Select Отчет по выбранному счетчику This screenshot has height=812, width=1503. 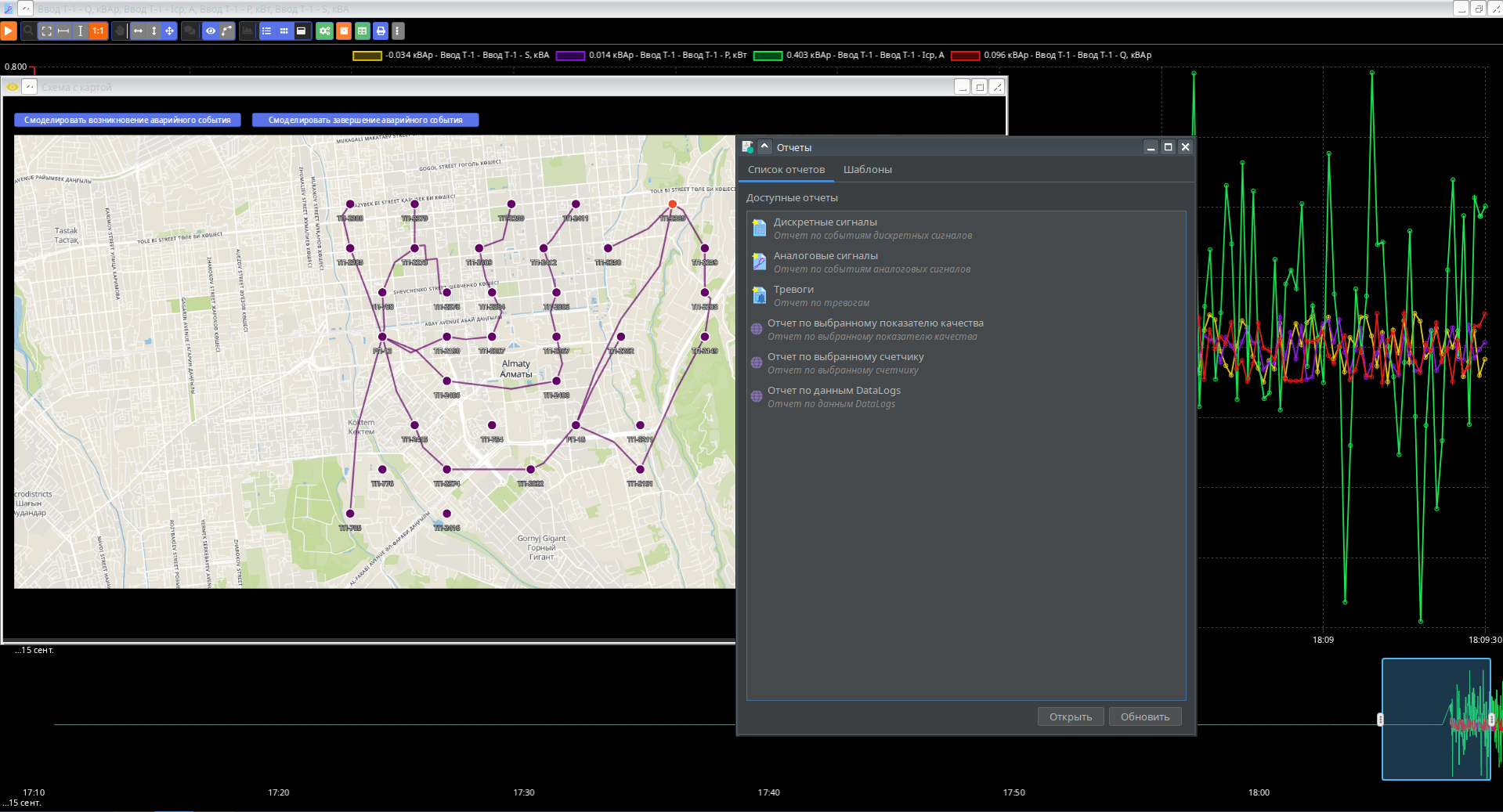966,363
